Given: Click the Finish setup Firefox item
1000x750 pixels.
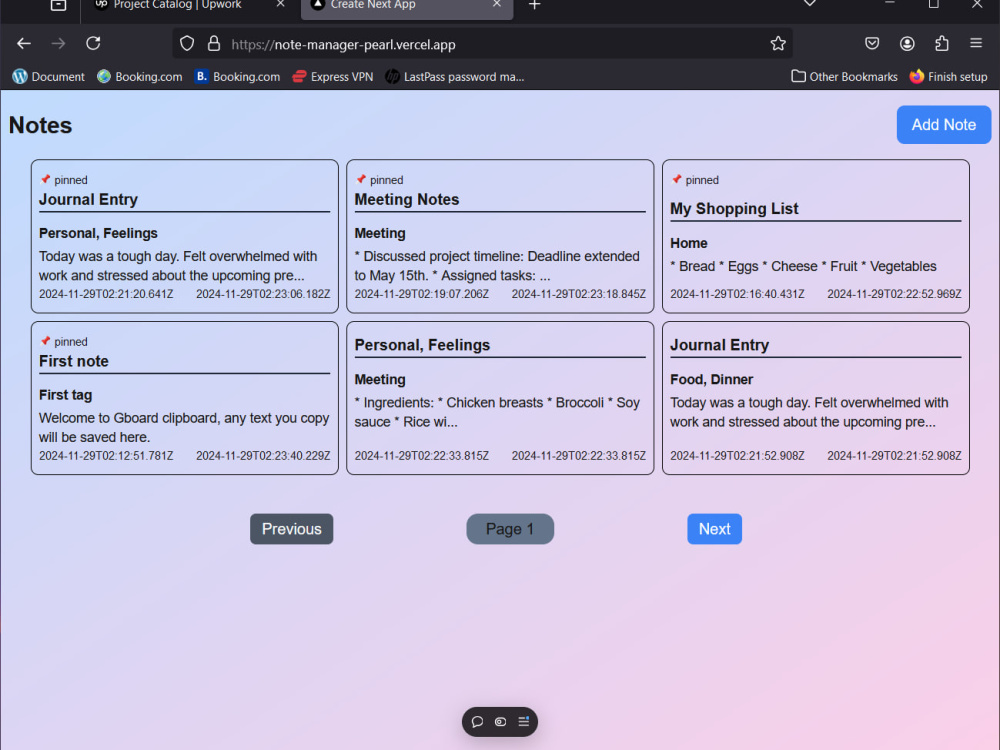Looking at the screenshot, I should click(x=948, y=77).
